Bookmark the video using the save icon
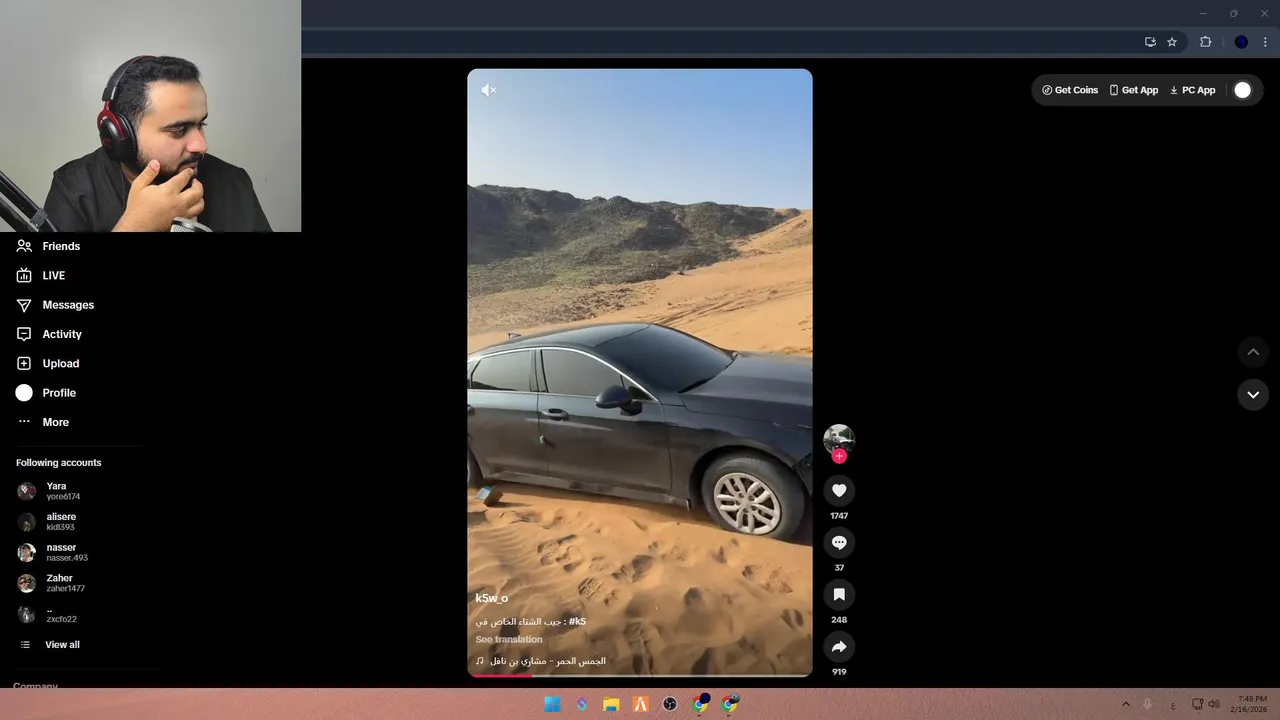This screenshot has height=720, width=1280. point(839,594)
